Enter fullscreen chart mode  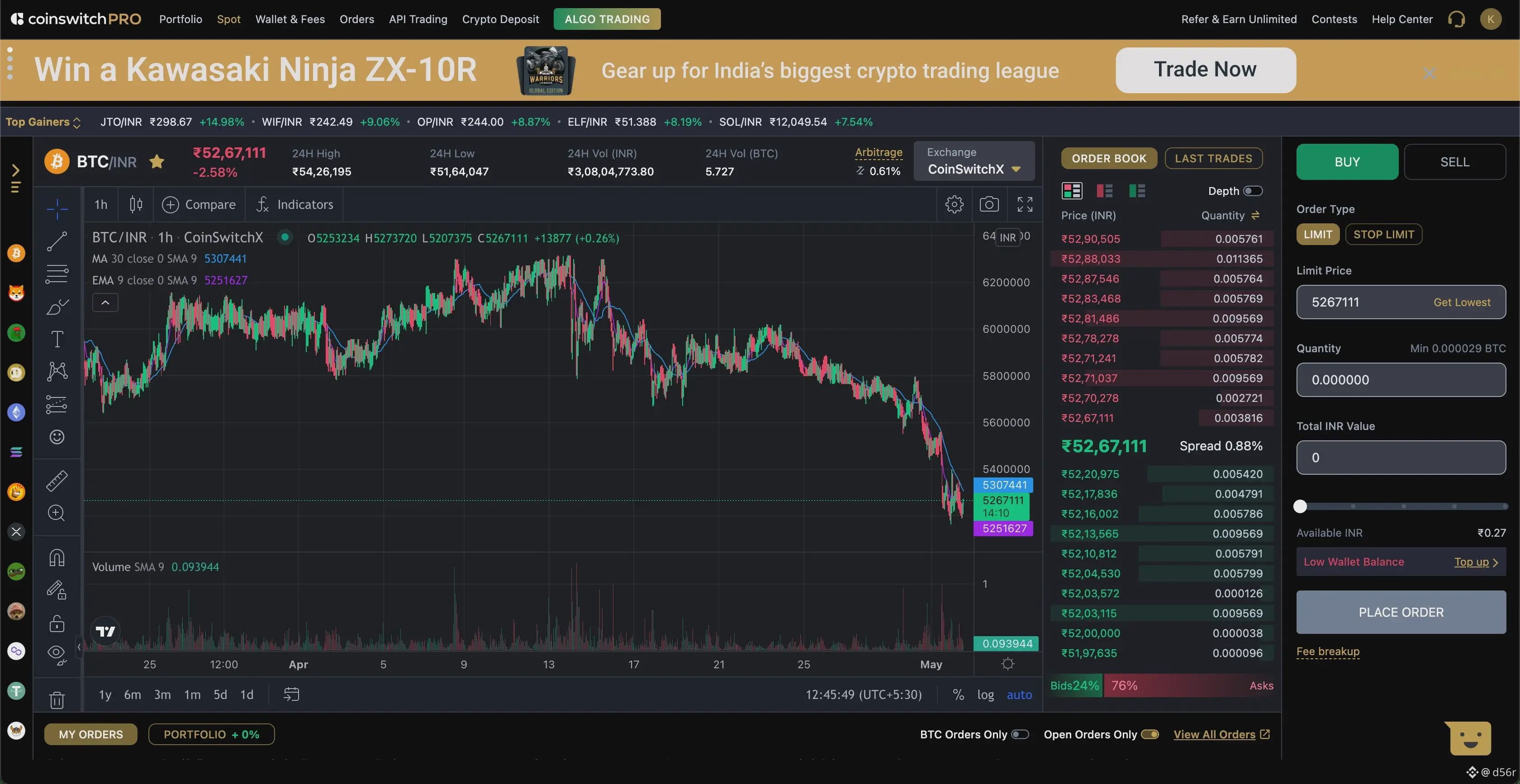[1025, 204]
